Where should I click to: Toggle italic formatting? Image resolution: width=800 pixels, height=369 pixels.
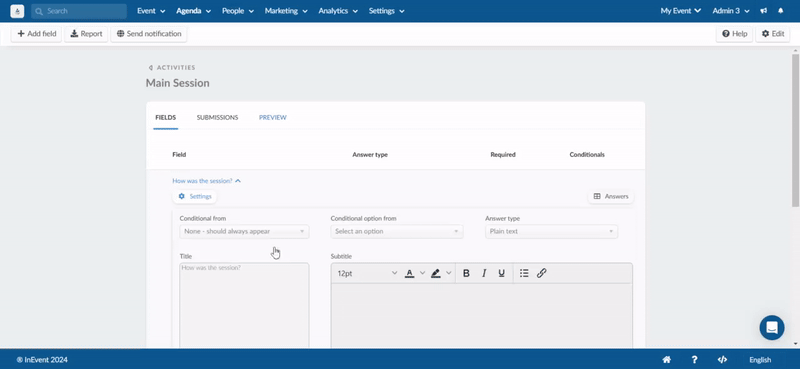(x=484, y=273)
